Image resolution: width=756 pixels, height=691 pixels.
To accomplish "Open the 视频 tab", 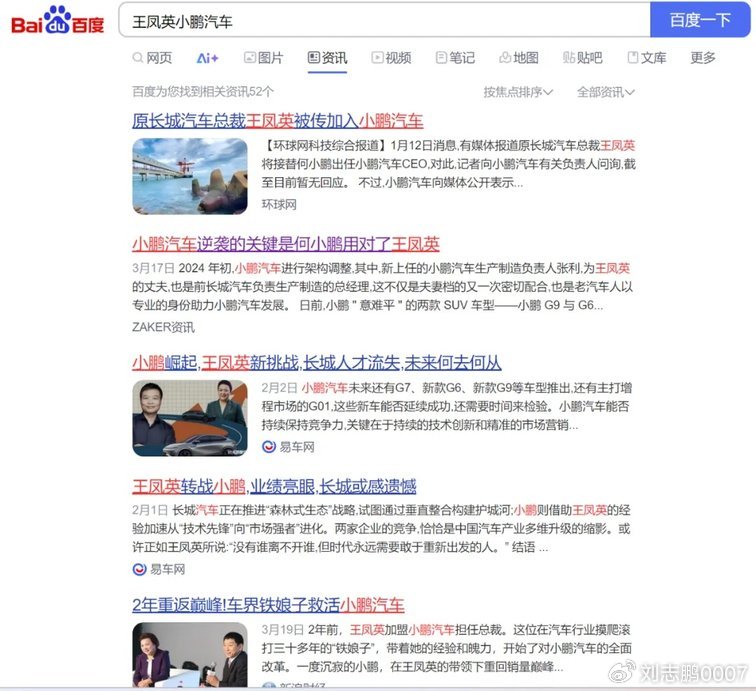I will tap(391, 58).
